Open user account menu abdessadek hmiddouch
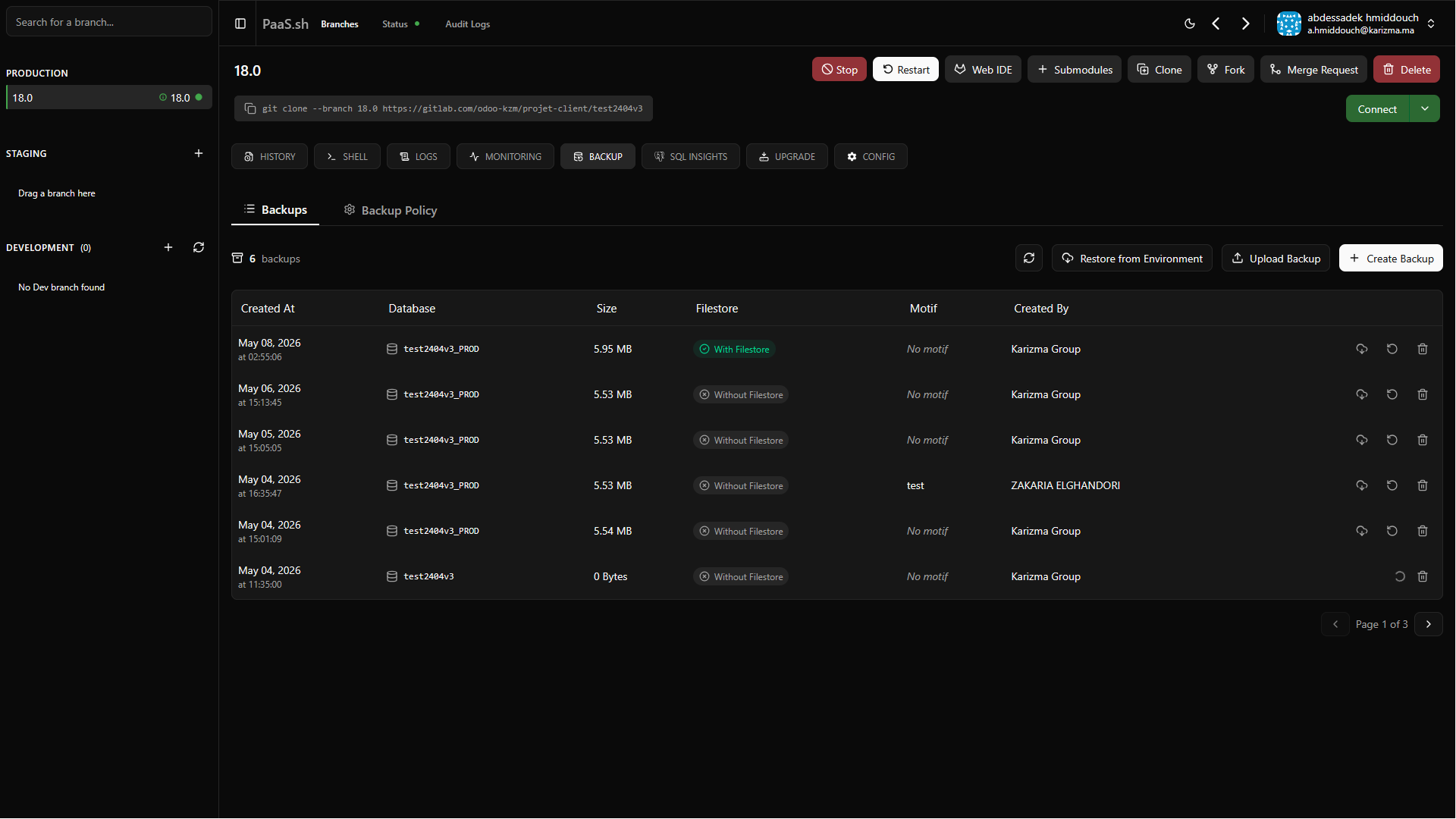 coord(1357,24)
